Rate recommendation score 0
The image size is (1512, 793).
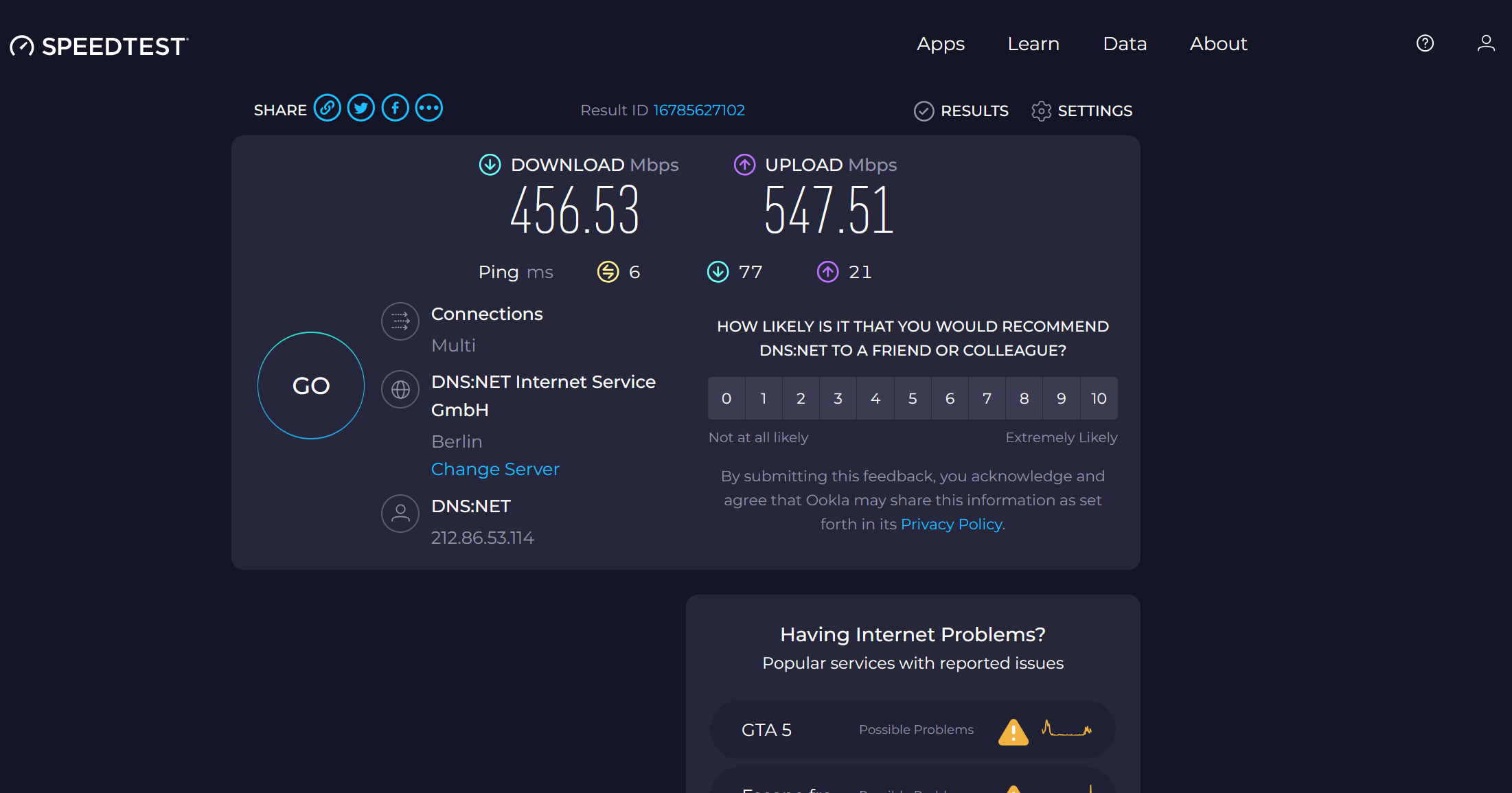726,398
